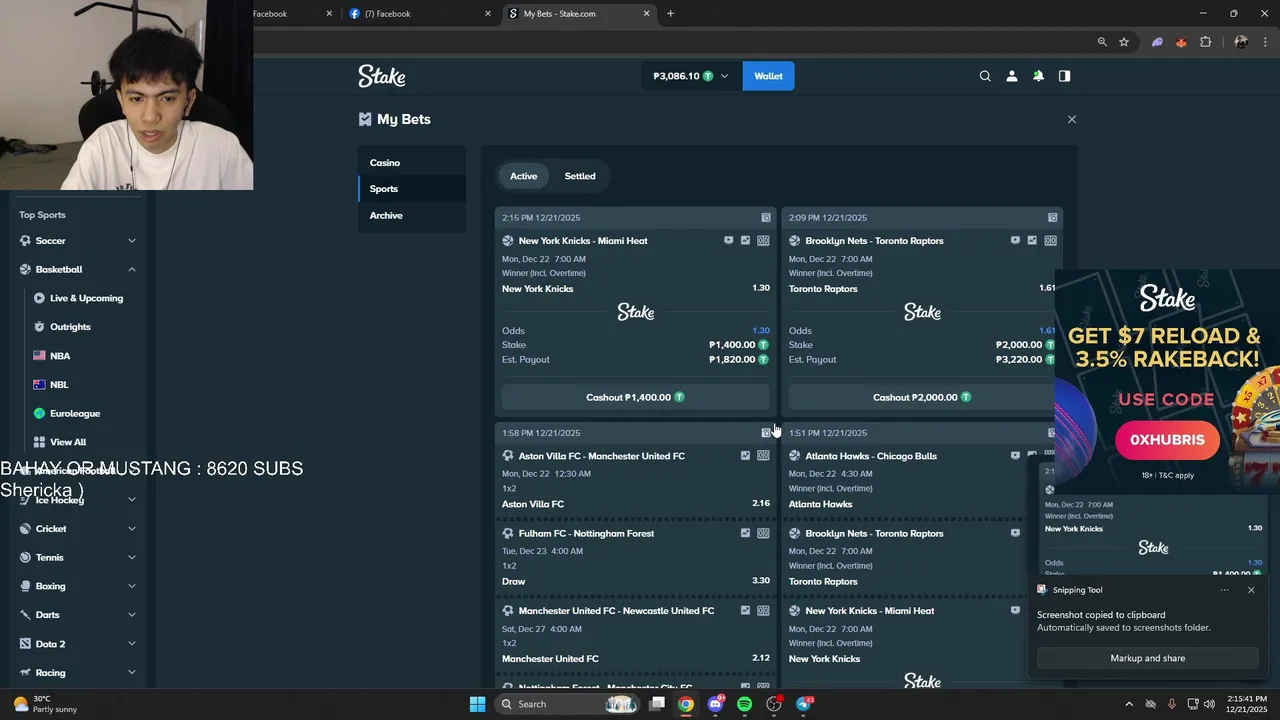The height and width of the screenshot is (720, 1280).
Task: Click the NBA flag icon
Action: click(x=39, y=356)
